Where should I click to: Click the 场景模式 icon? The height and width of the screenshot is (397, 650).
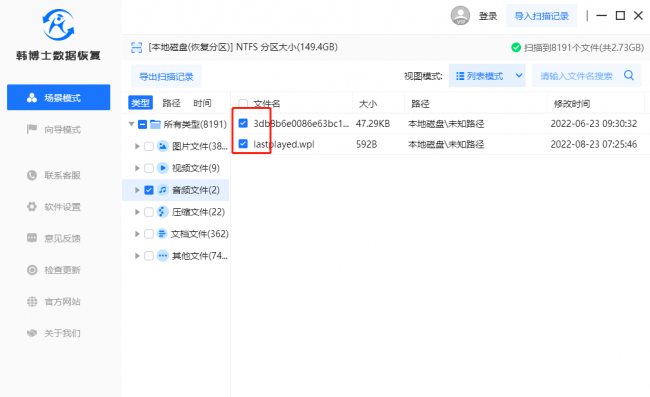[x=32, y=98]
